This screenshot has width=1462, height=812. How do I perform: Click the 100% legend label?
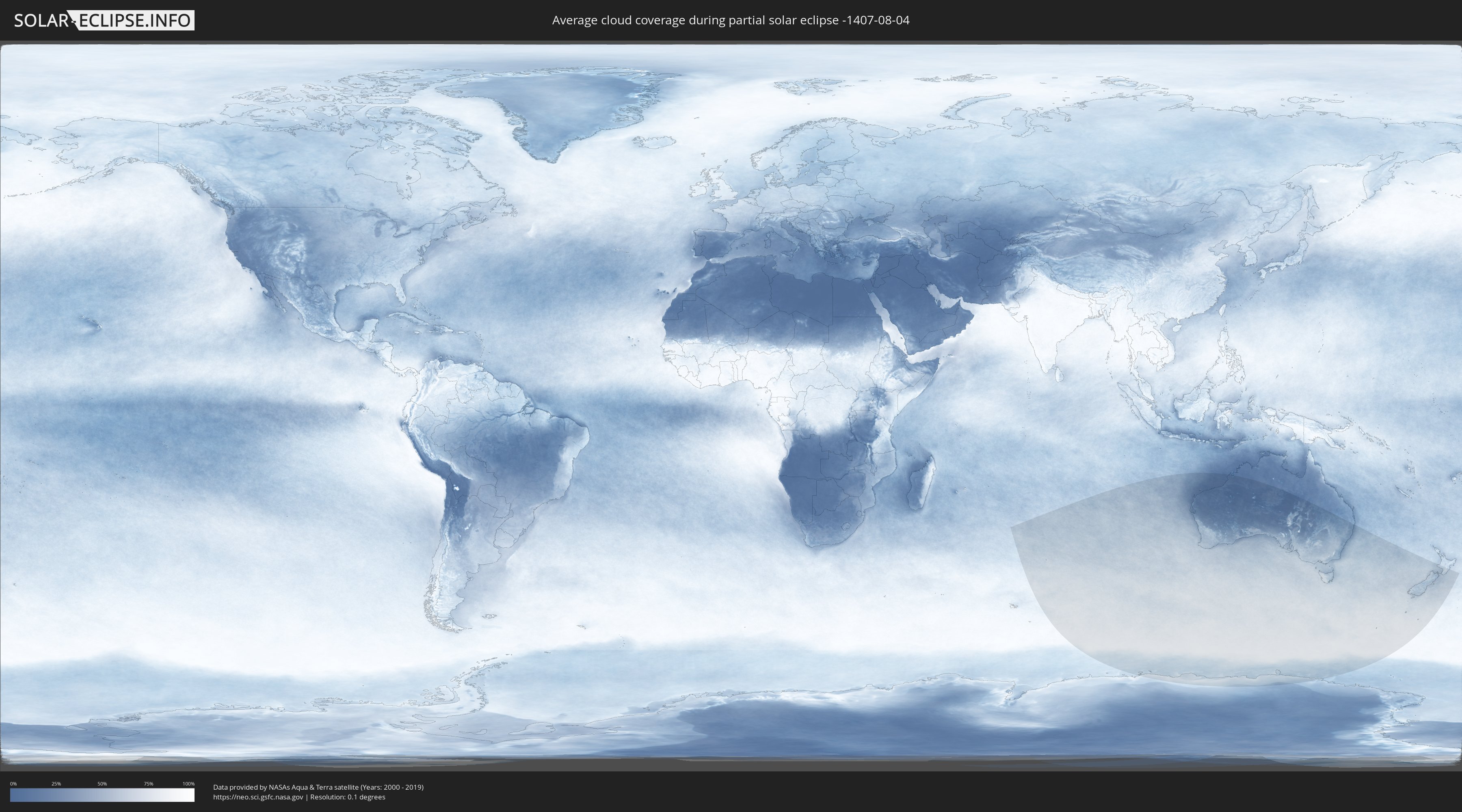coord(188,784)
